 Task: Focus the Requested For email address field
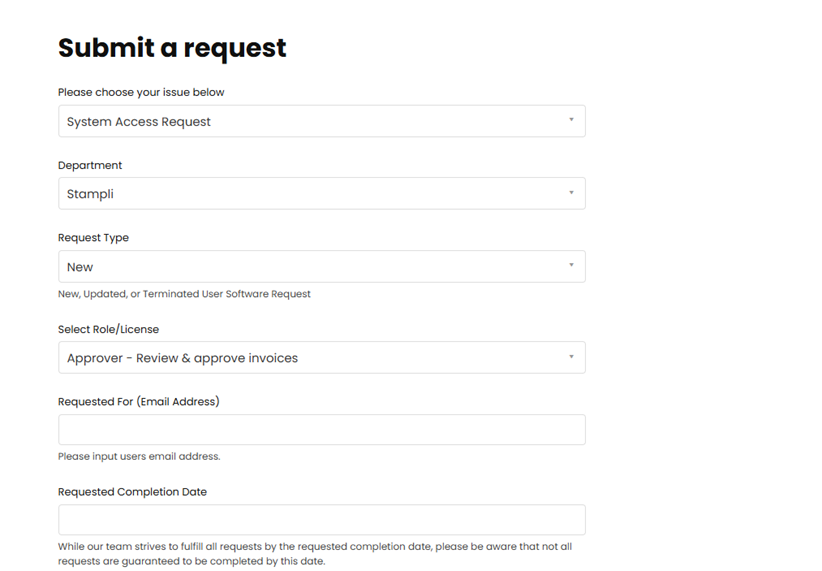(x=321, y=429)
